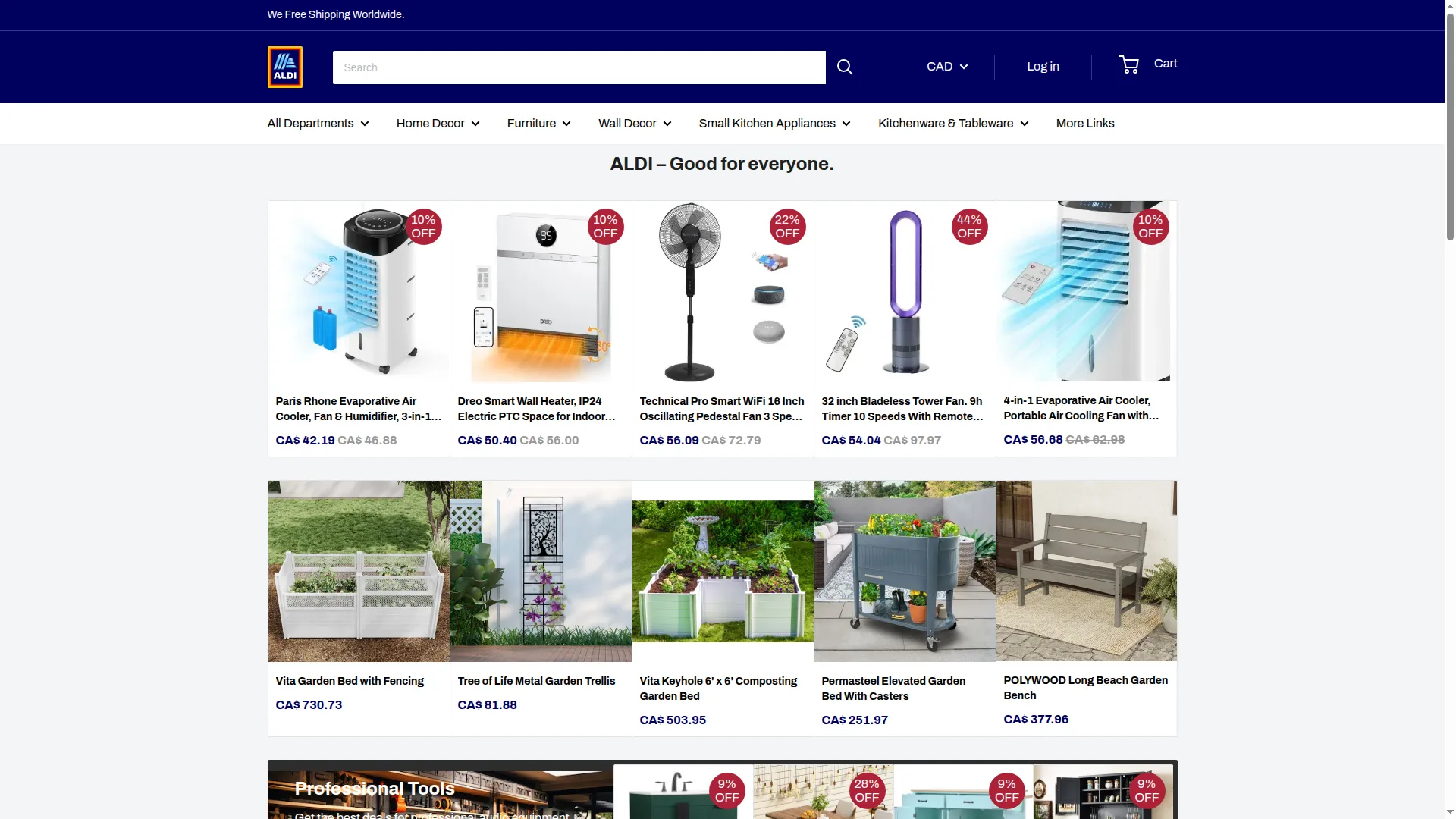Click the ALDI logo
Image resolution: width=1456 pixels, height=819 pixels.
tap(284, 67)
